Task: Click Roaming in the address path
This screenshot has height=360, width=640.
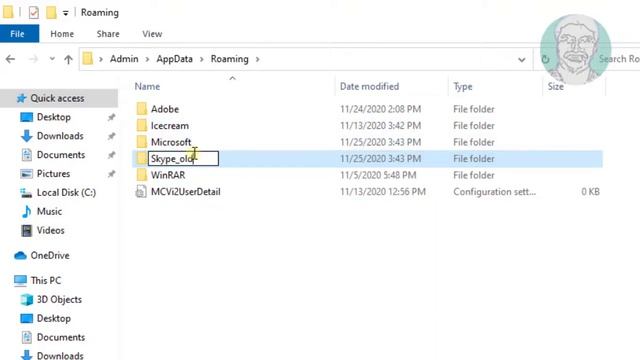Action: [229, 59]
